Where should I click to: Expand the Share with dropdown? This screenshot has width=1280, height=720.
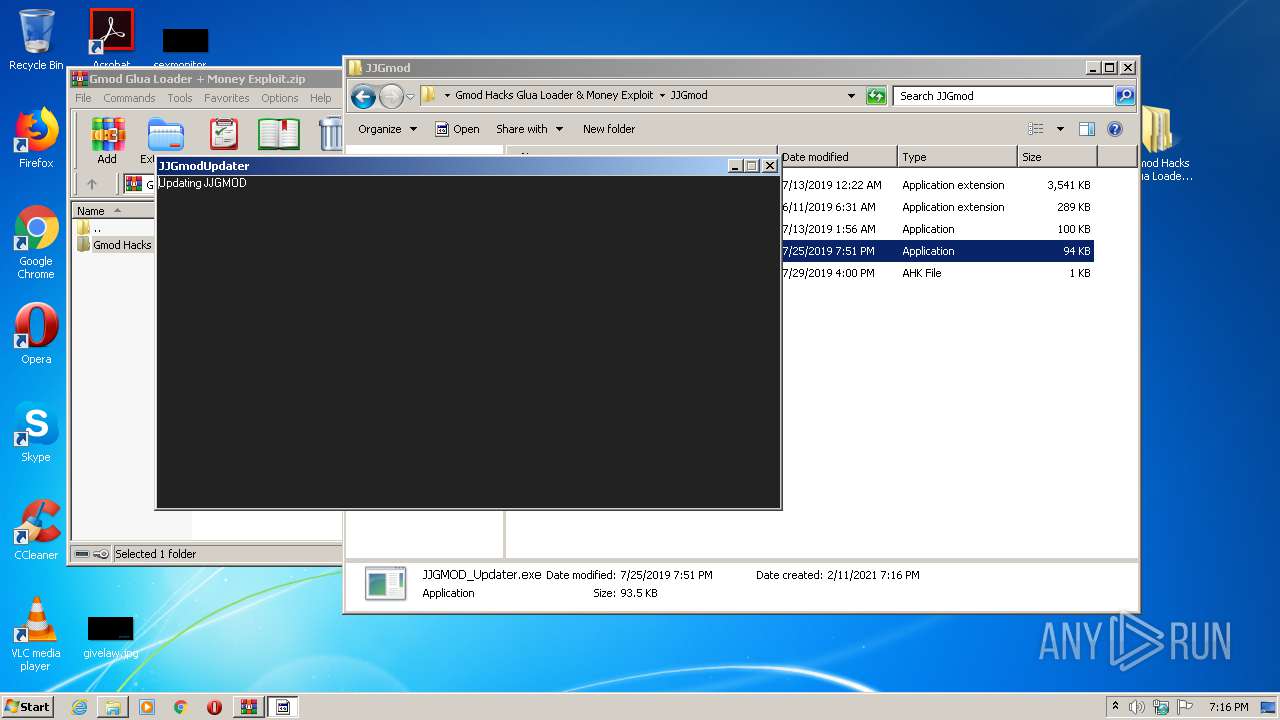[529, 129]
